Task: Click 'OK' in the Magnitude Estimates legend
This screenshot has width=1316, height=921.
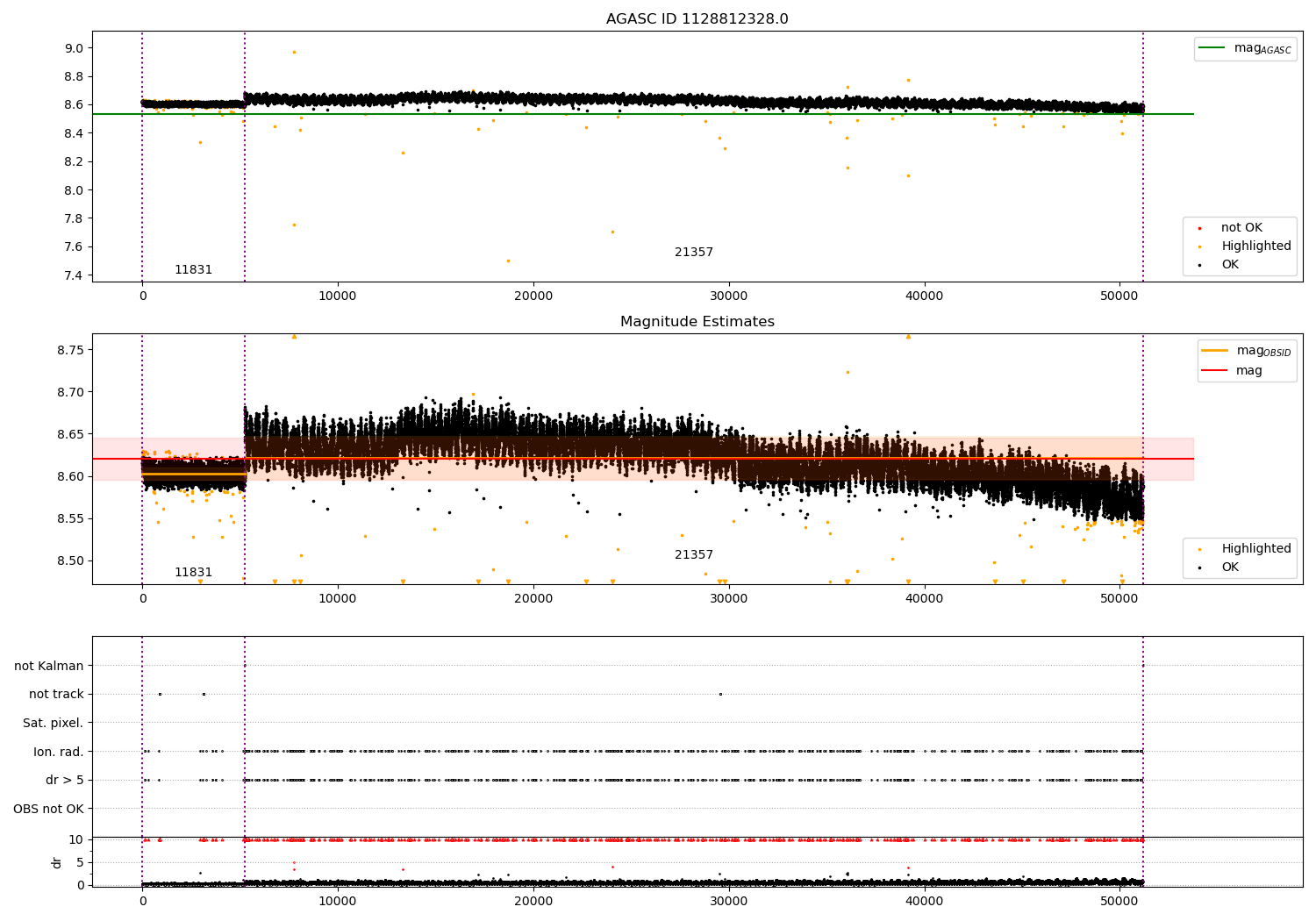Action: pyautogui.click(x=1230, y=568)
